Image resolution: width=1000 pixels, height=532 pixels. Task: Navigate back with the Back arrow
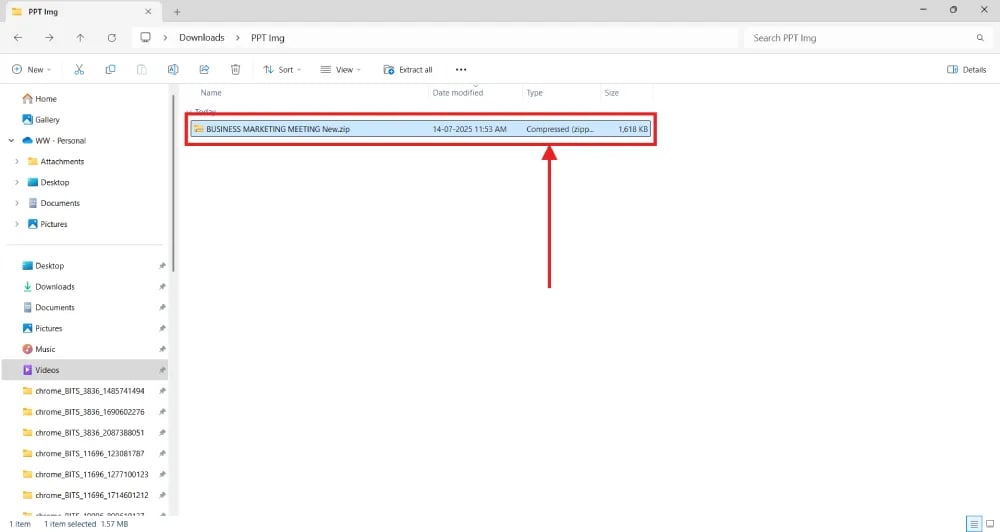(18, 37)
